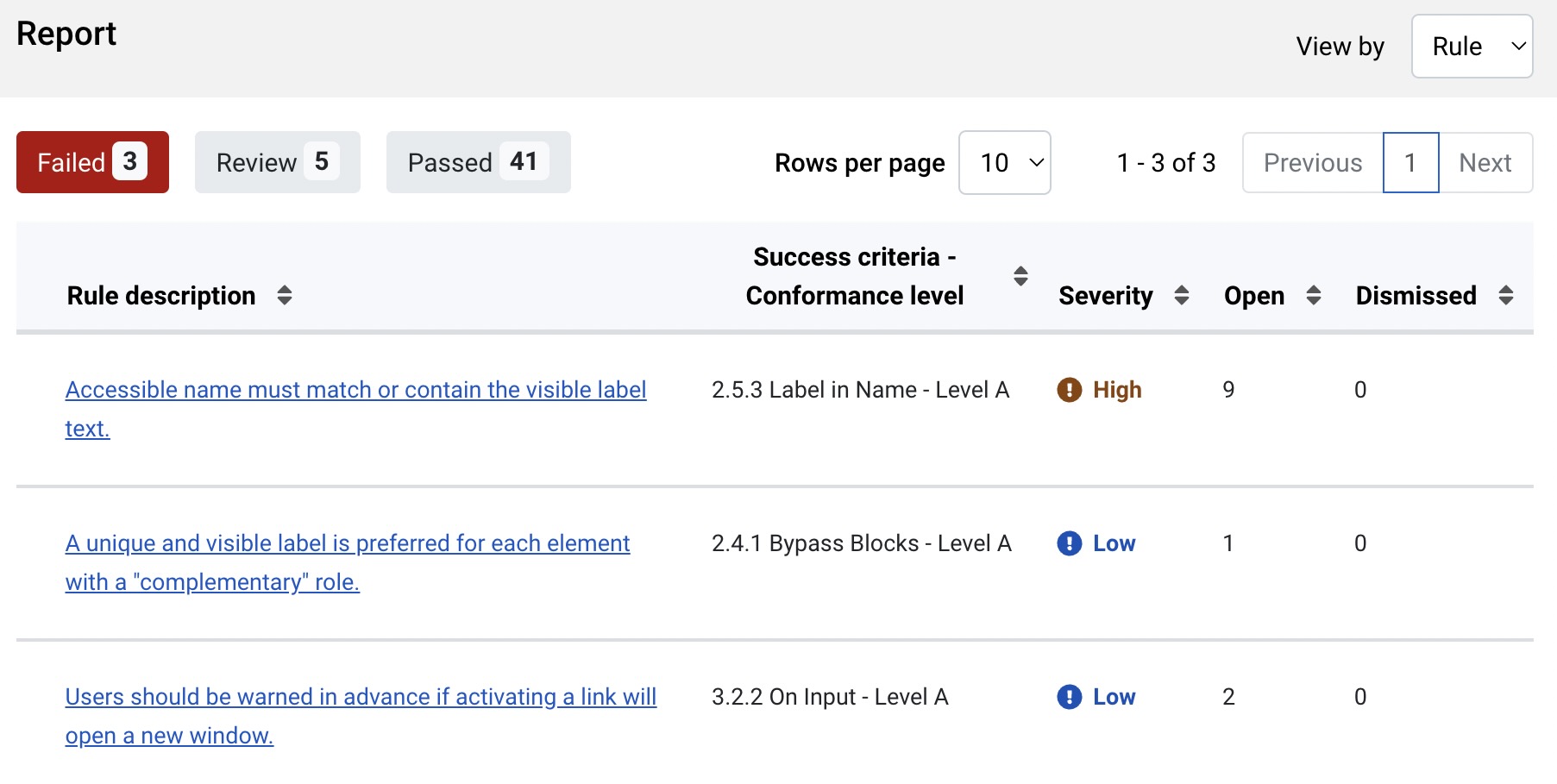
Task: Go to the Next page
Action: coord(1485,163)
